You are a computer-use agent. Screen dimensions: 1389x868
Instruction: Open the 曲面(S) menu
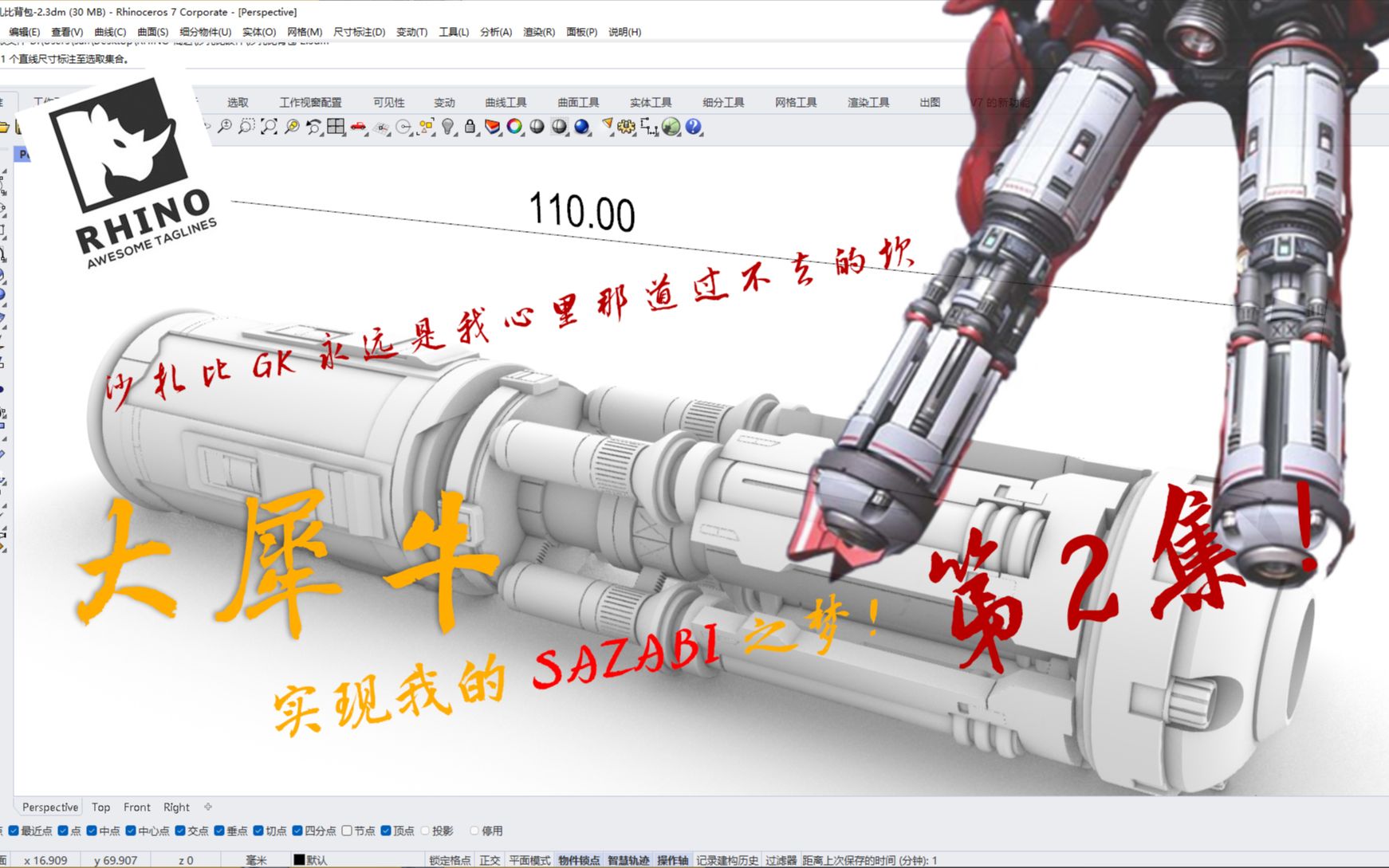152,32
